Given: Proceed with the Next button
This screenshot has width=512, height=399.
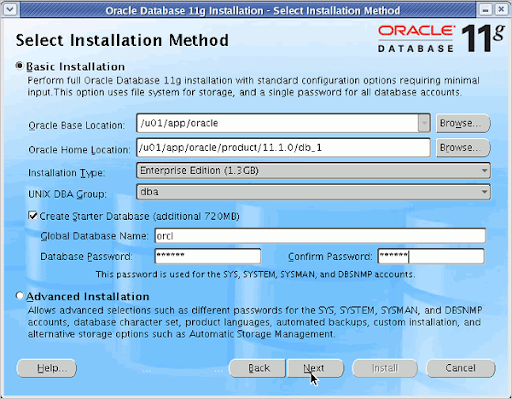Looking at the screenshot, I should coord(315,368).
